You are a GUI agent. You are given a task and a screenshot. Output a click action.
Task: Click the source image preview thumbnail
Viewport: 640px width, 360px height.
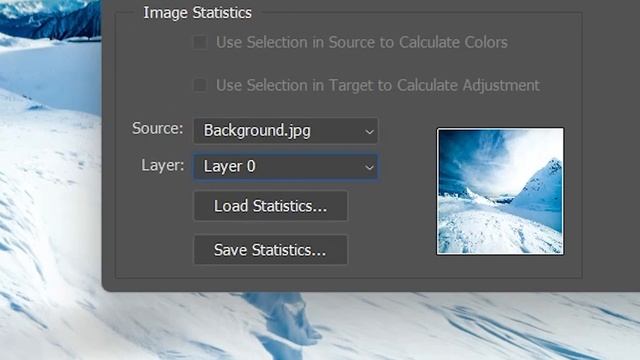tap(500, 191)
